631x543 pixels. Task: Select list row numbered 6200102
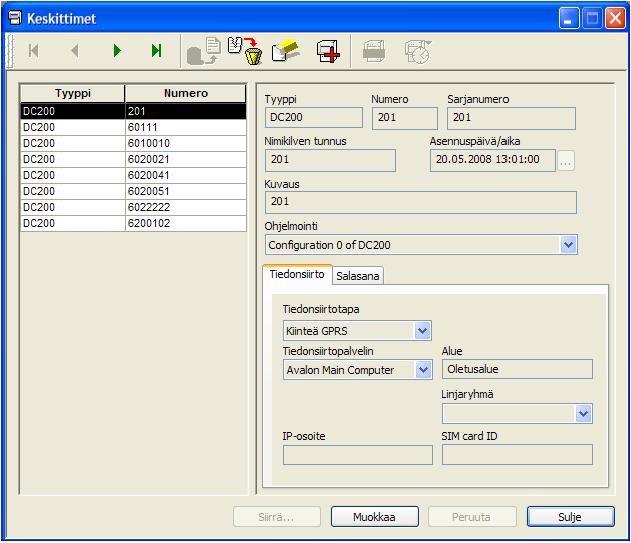pyautogui.click(x=133, y=223)
